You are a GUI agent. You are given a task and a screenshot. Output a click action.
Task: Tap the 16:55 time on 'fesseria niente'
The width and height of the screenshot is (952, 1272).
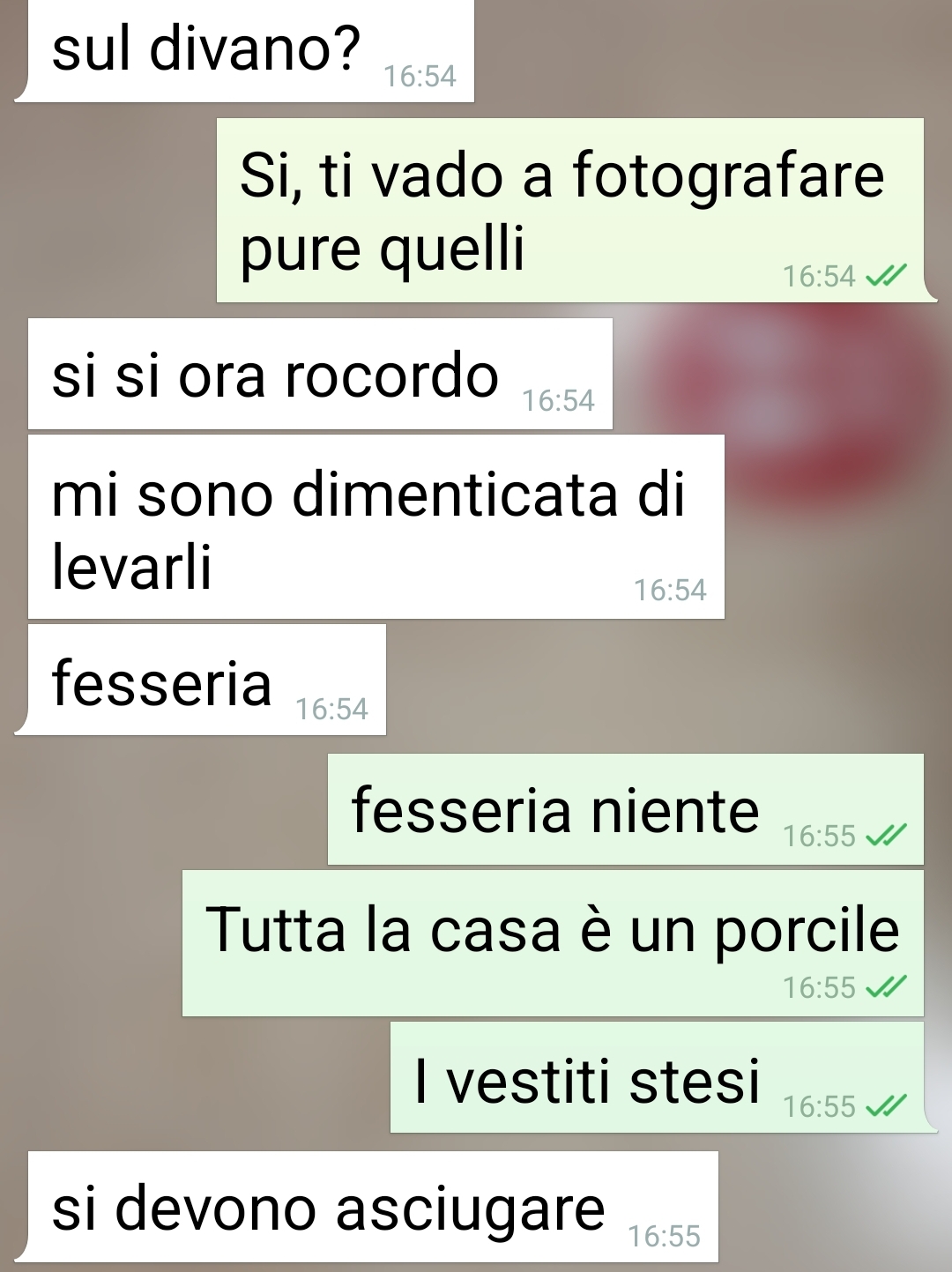(819, 836)
